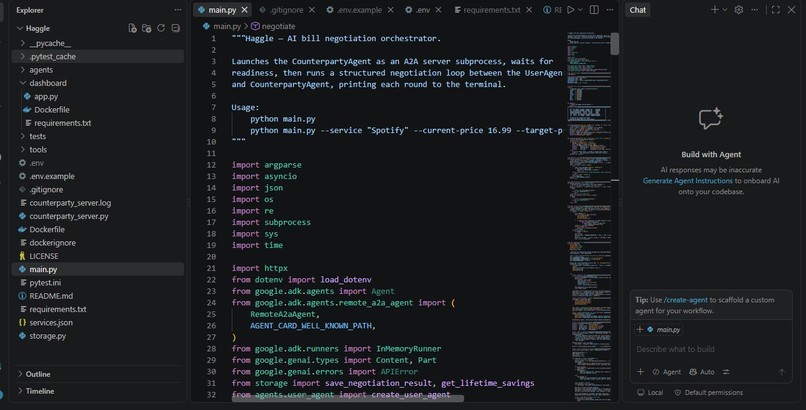Open chat settings gear
This screenshot has height=410, width=806.
(x=739, y=10)
